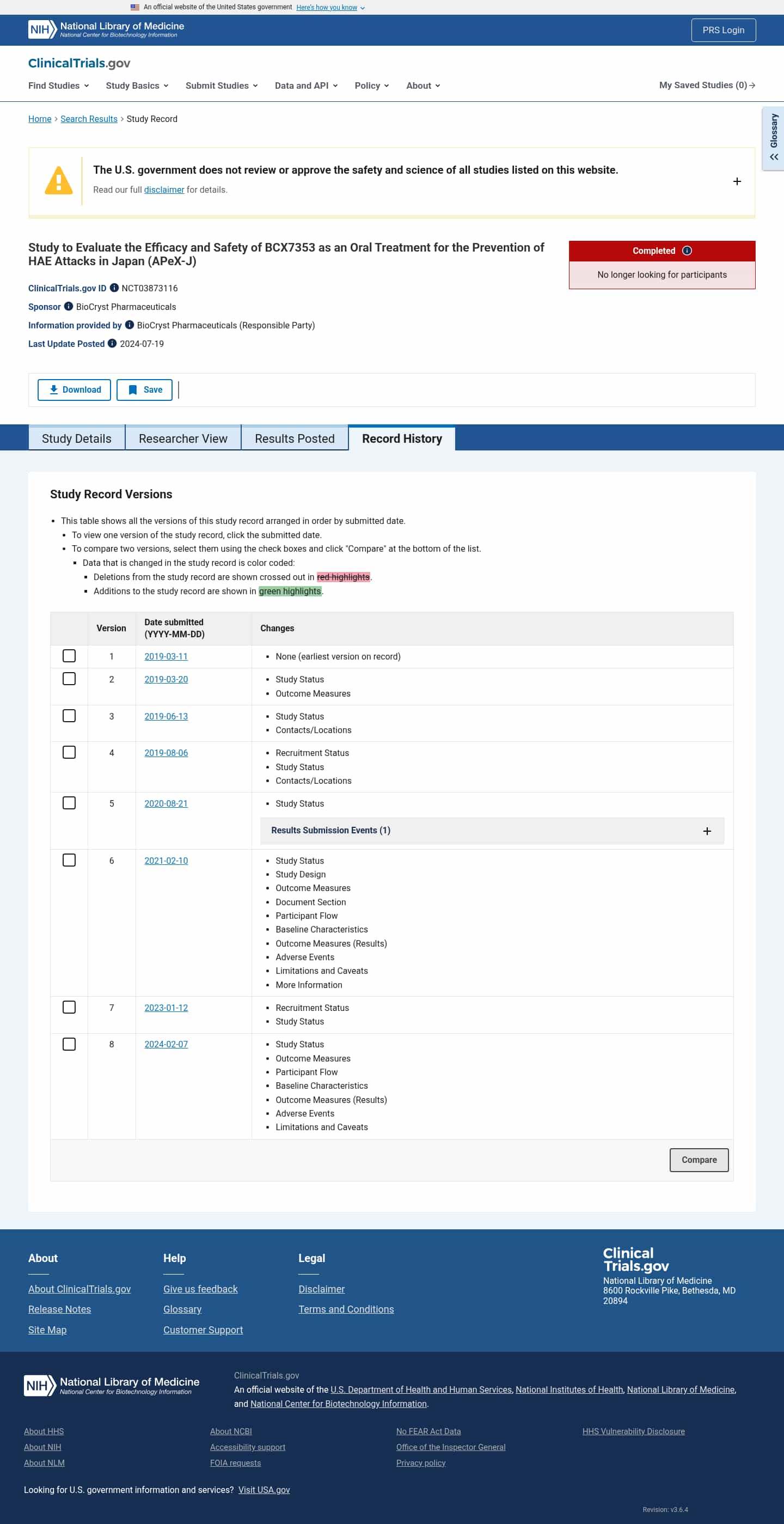Click the US flag icon in the banner
Viewport: 784px width, 1524px height.
135,7
